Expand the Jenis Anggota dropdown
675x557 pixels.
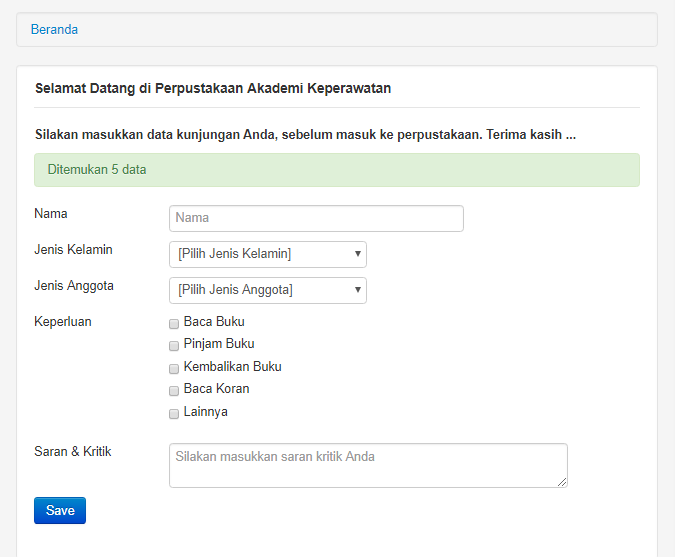tap(267, 290)
